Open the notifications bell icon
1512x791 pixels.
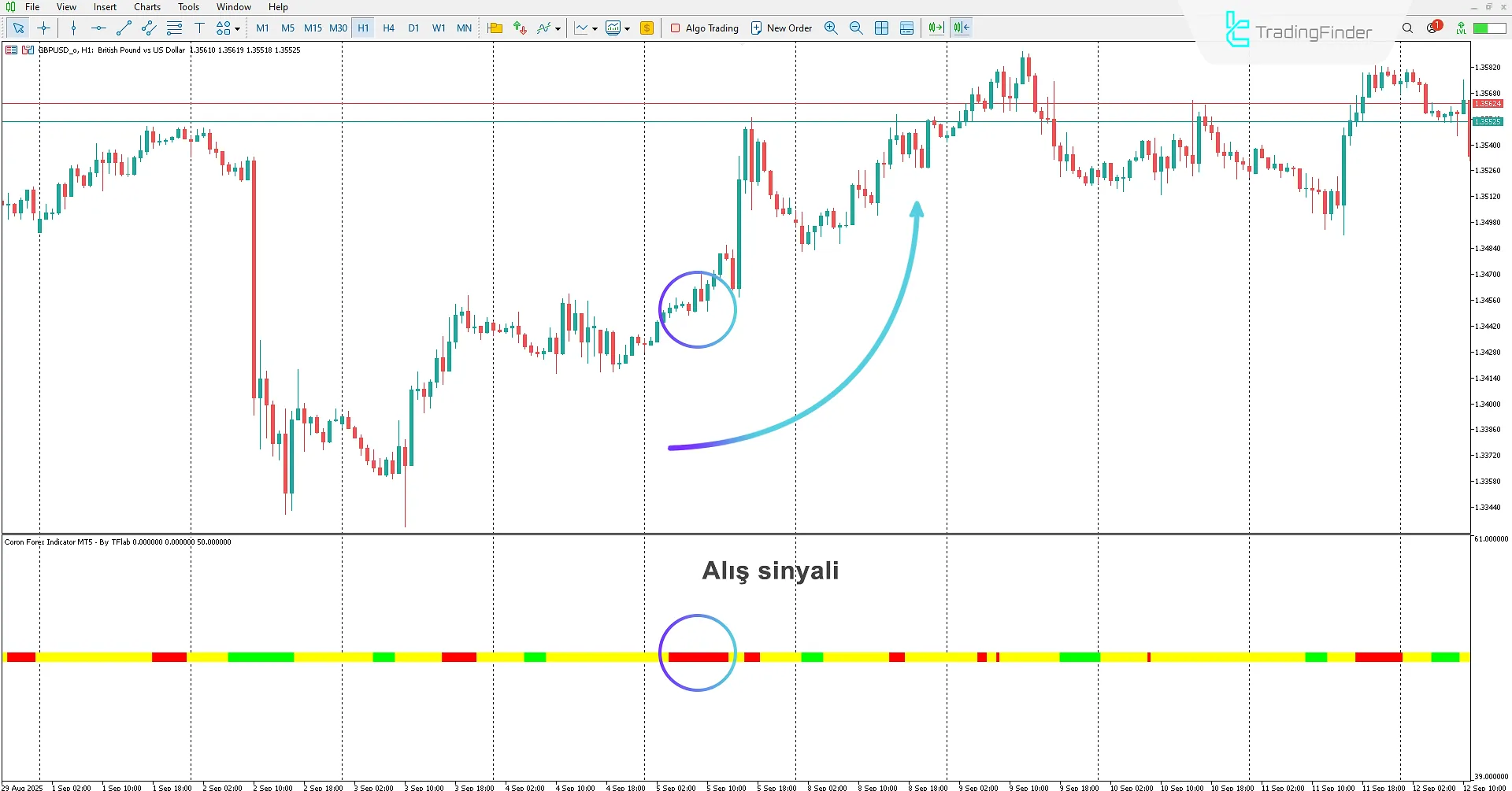pyautogui.click(x=1433, y=28)
